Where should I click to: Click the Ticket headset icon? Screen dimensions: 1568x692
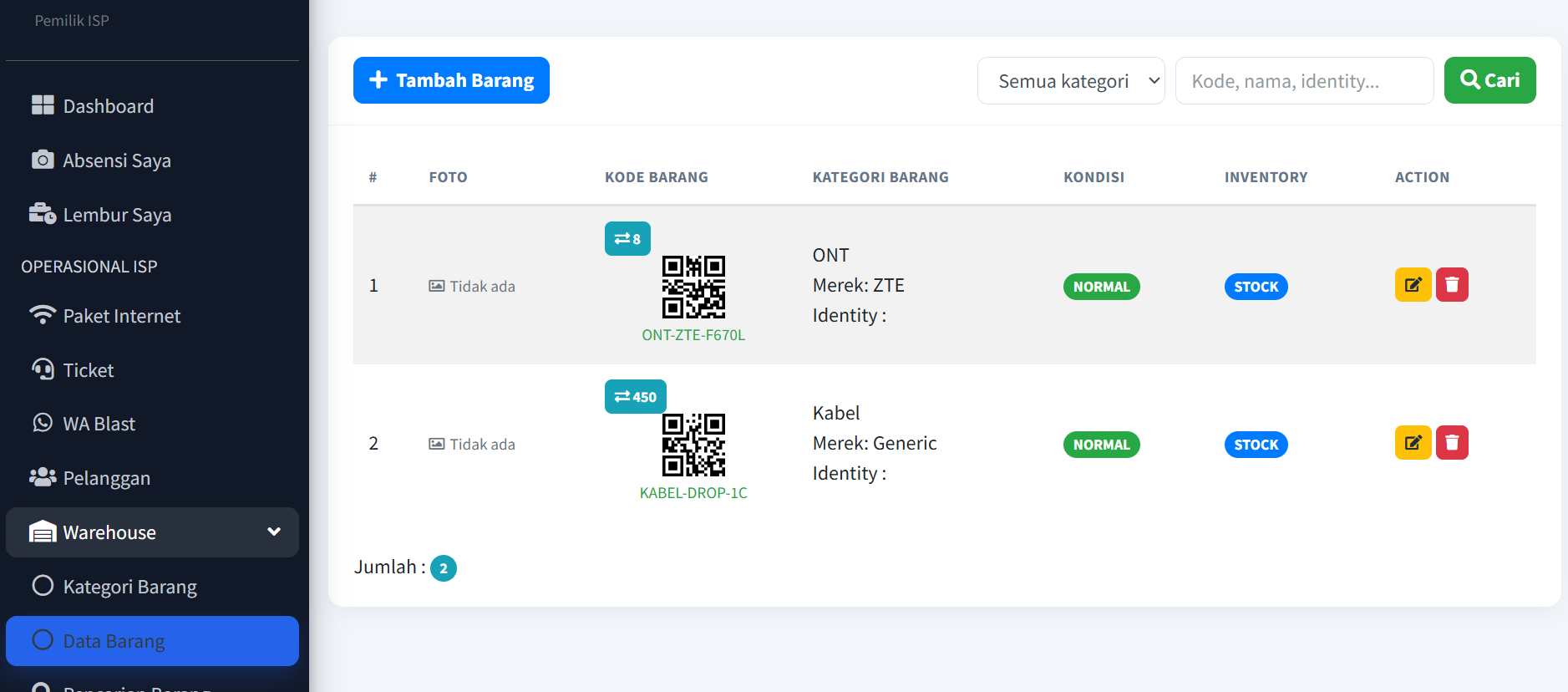pyautogui.click(x=43, y=369)
